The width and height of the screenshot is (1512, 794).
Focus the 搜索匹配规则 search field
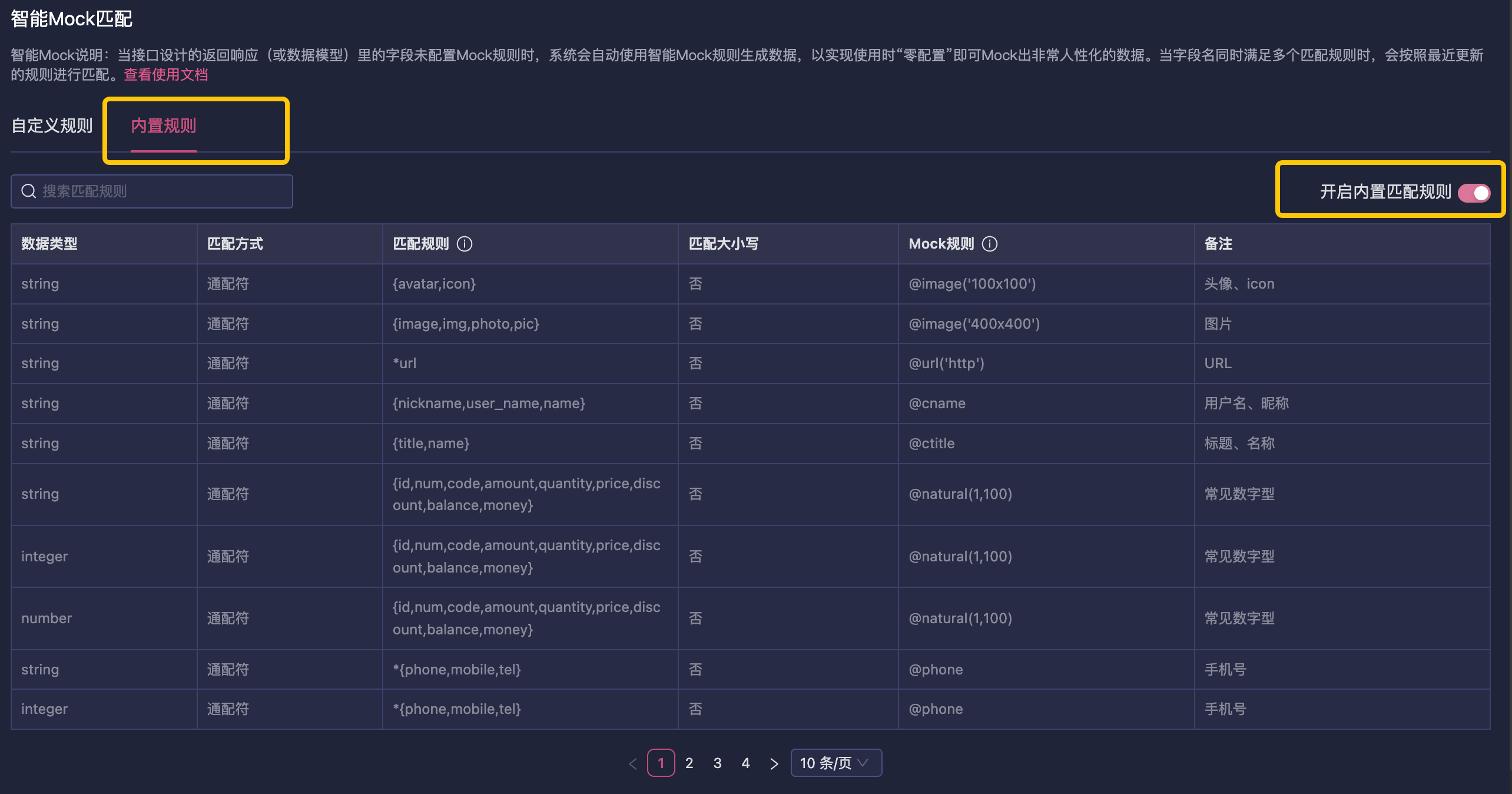tap(152, 191)
